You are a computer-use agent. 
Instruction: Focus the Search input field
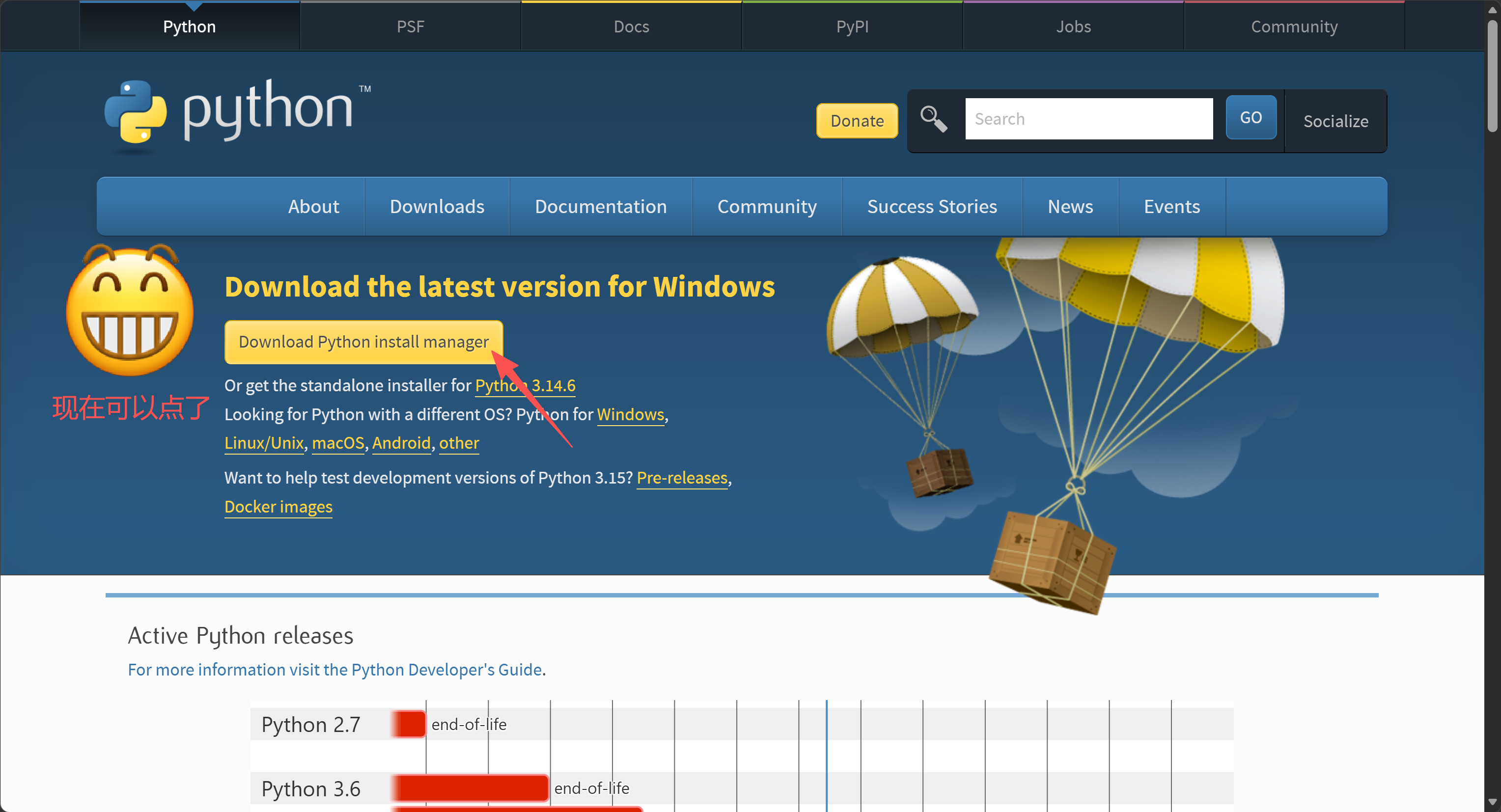(1088, 119)
